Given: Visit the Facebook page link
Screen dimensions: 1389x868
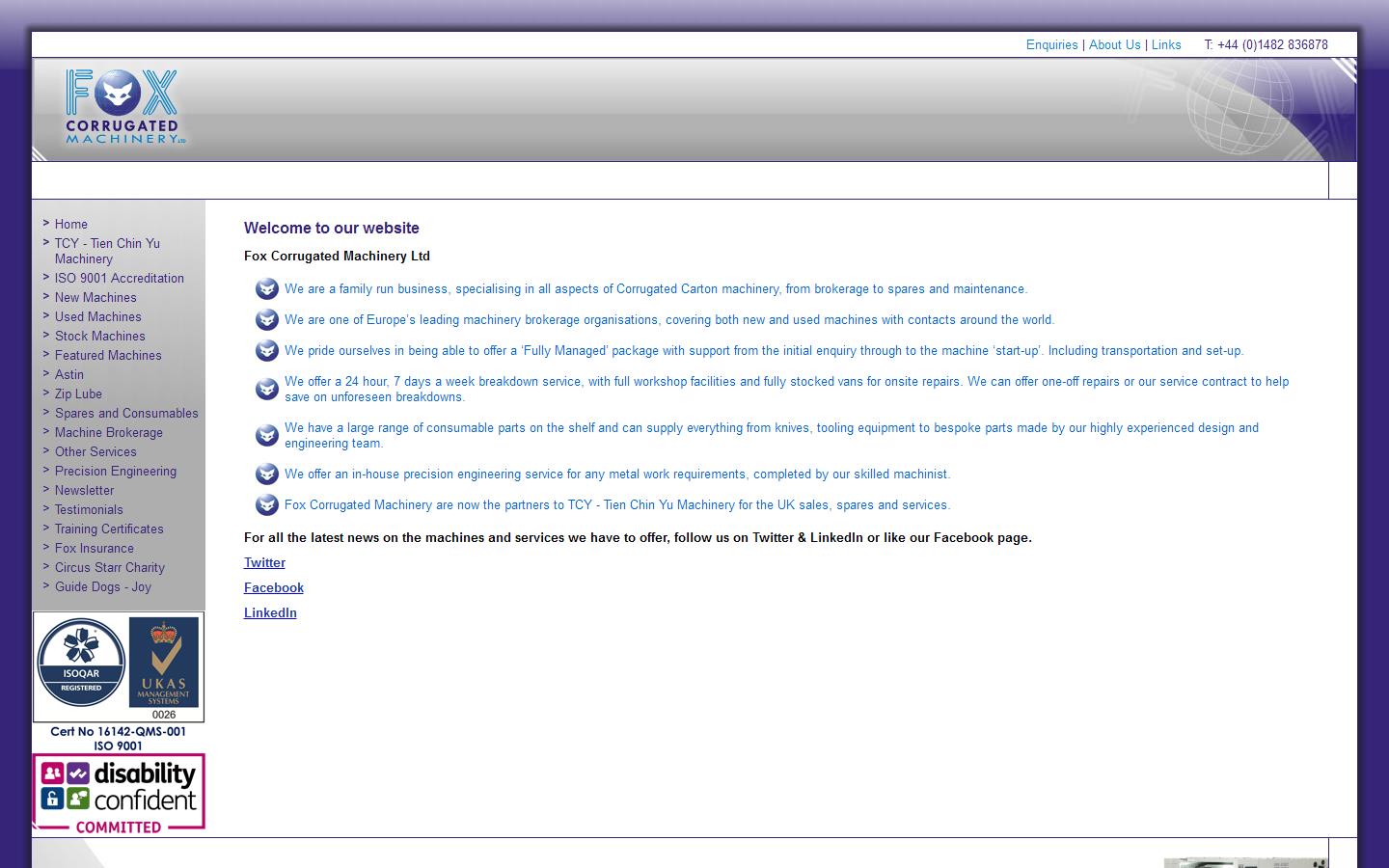Looking at the screenshot, I should 273,588.
